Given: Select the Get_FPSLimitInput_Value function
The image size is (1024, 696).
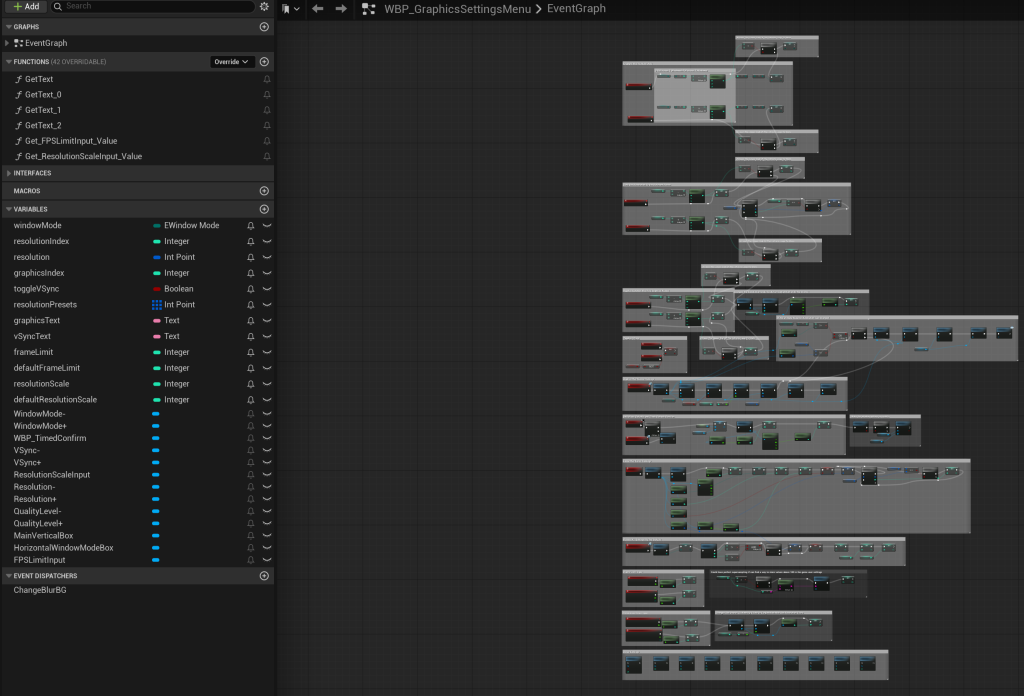Looking at the screenshot, I should point(71,140).
